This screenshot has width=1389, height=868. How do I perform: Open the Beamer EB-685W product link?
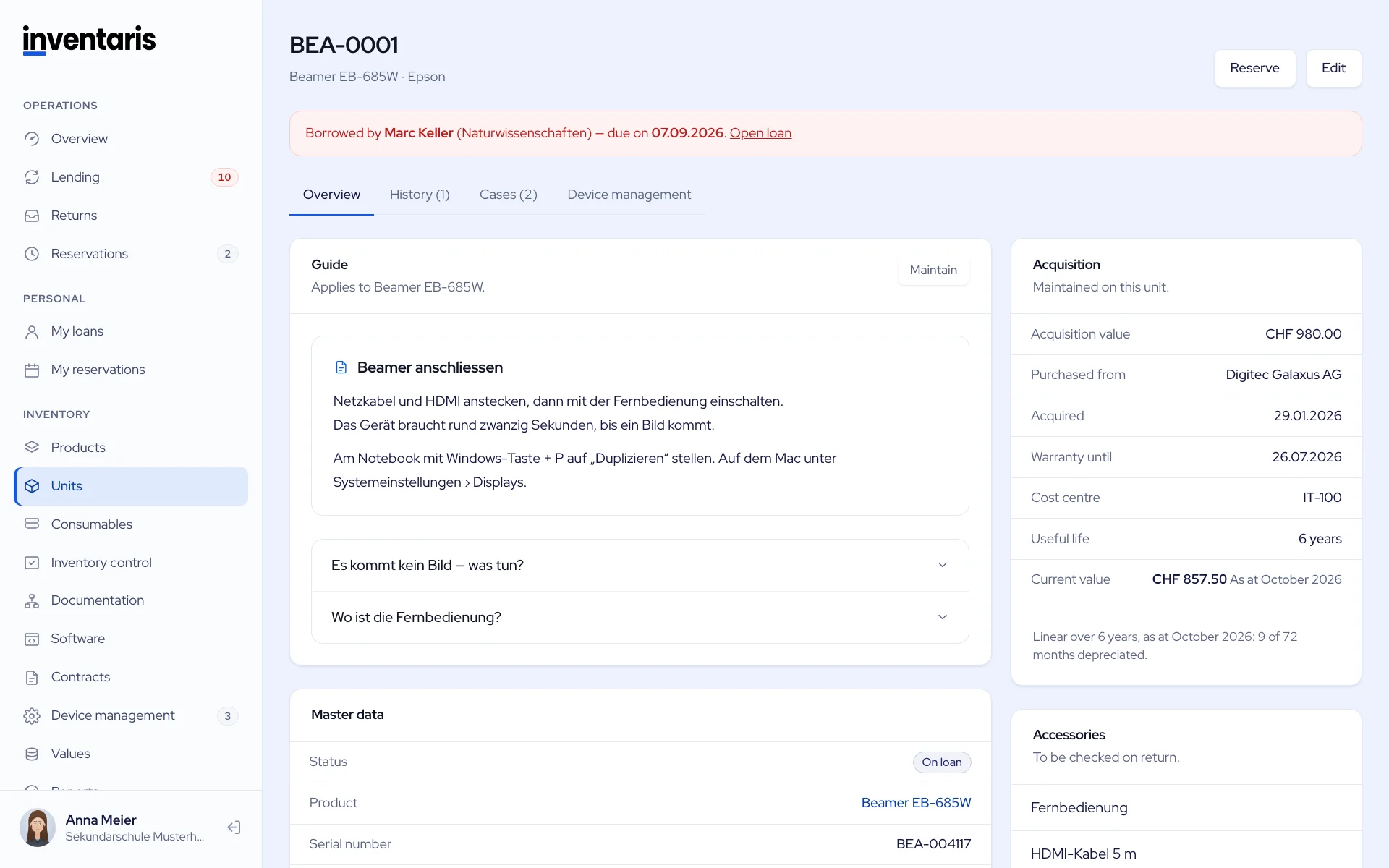point(916,803)
